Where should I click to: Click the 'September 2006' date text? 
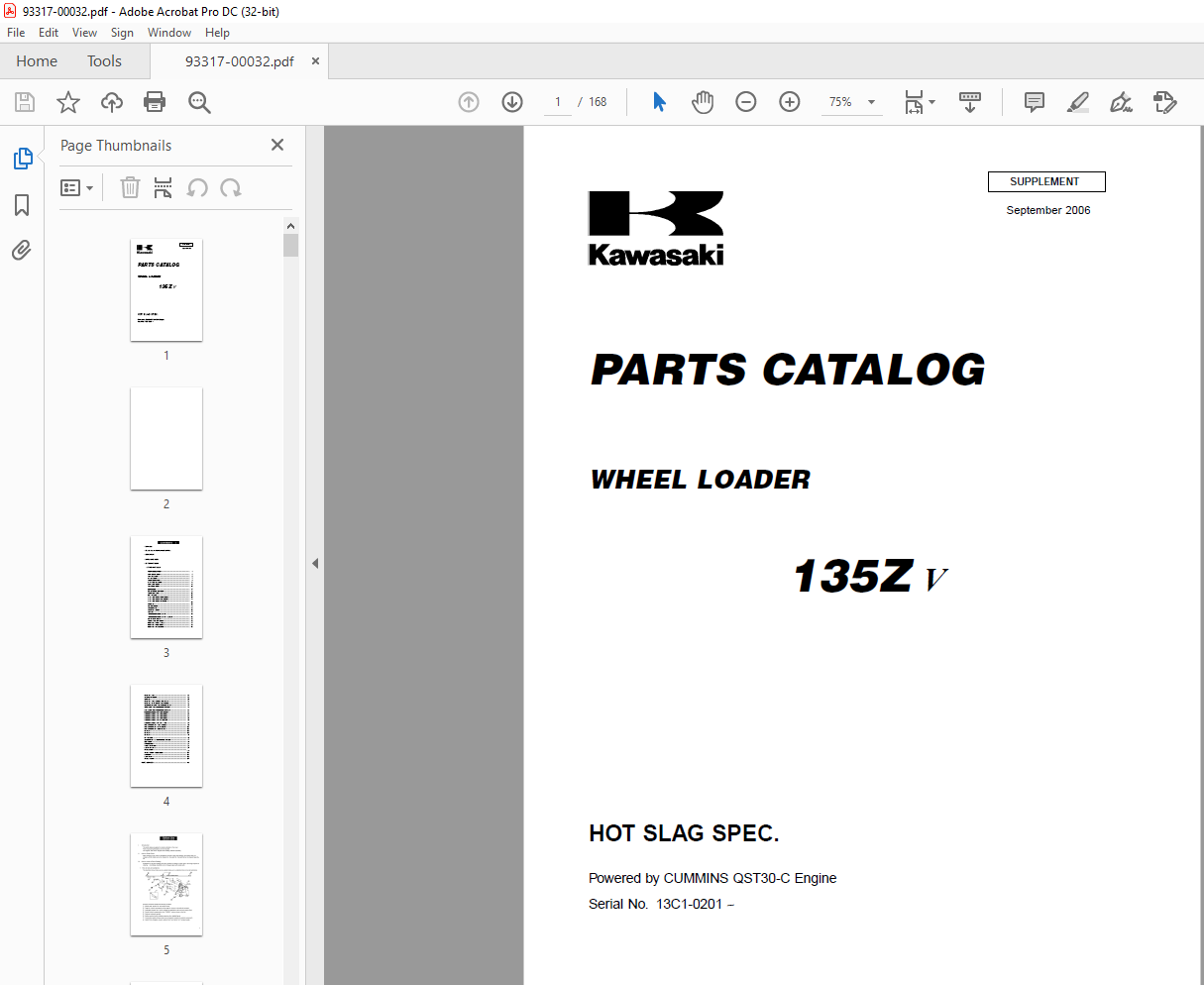pos(1047,210)
